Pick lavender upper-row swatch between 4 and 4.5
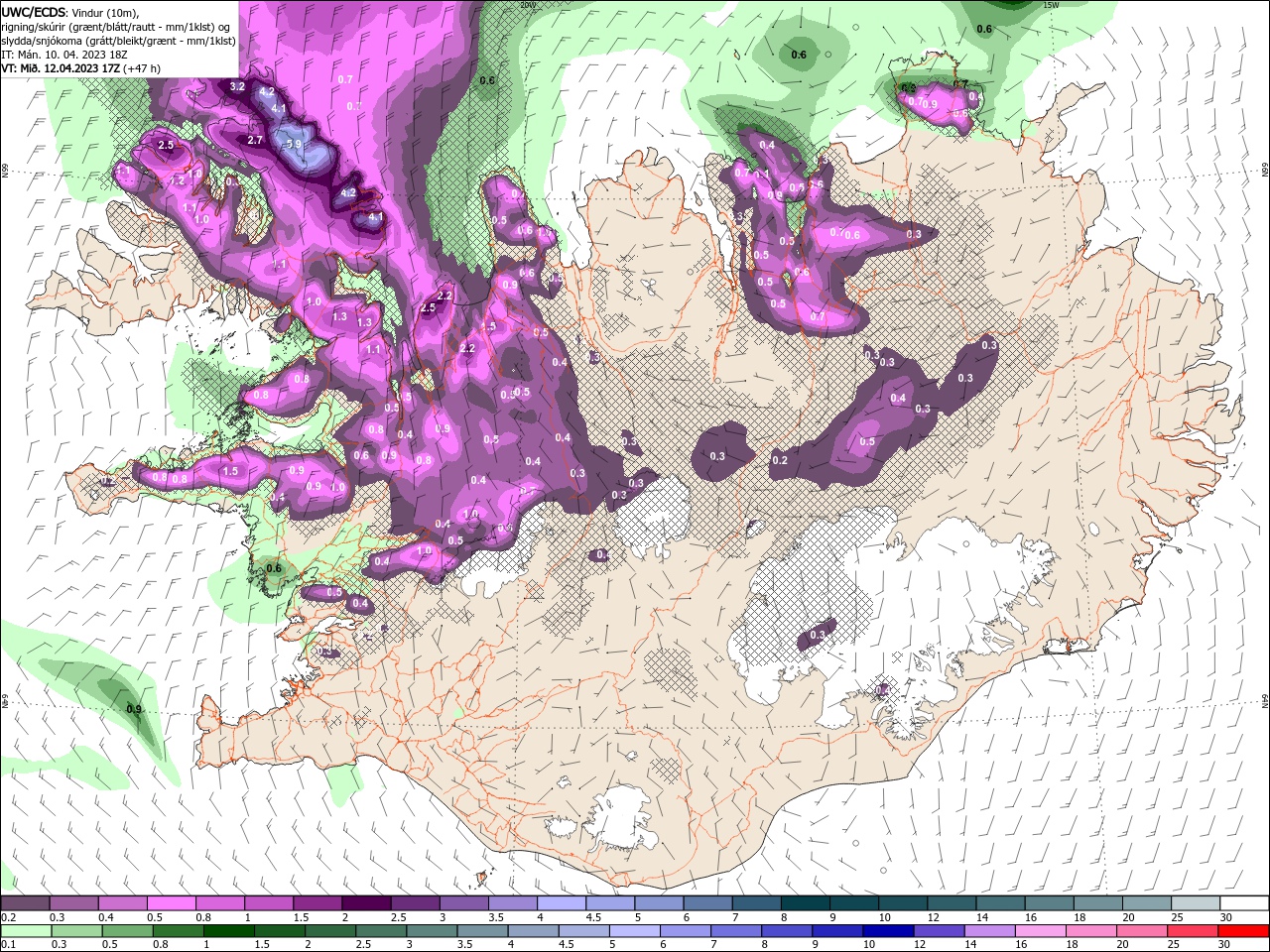 coord(562,903)
